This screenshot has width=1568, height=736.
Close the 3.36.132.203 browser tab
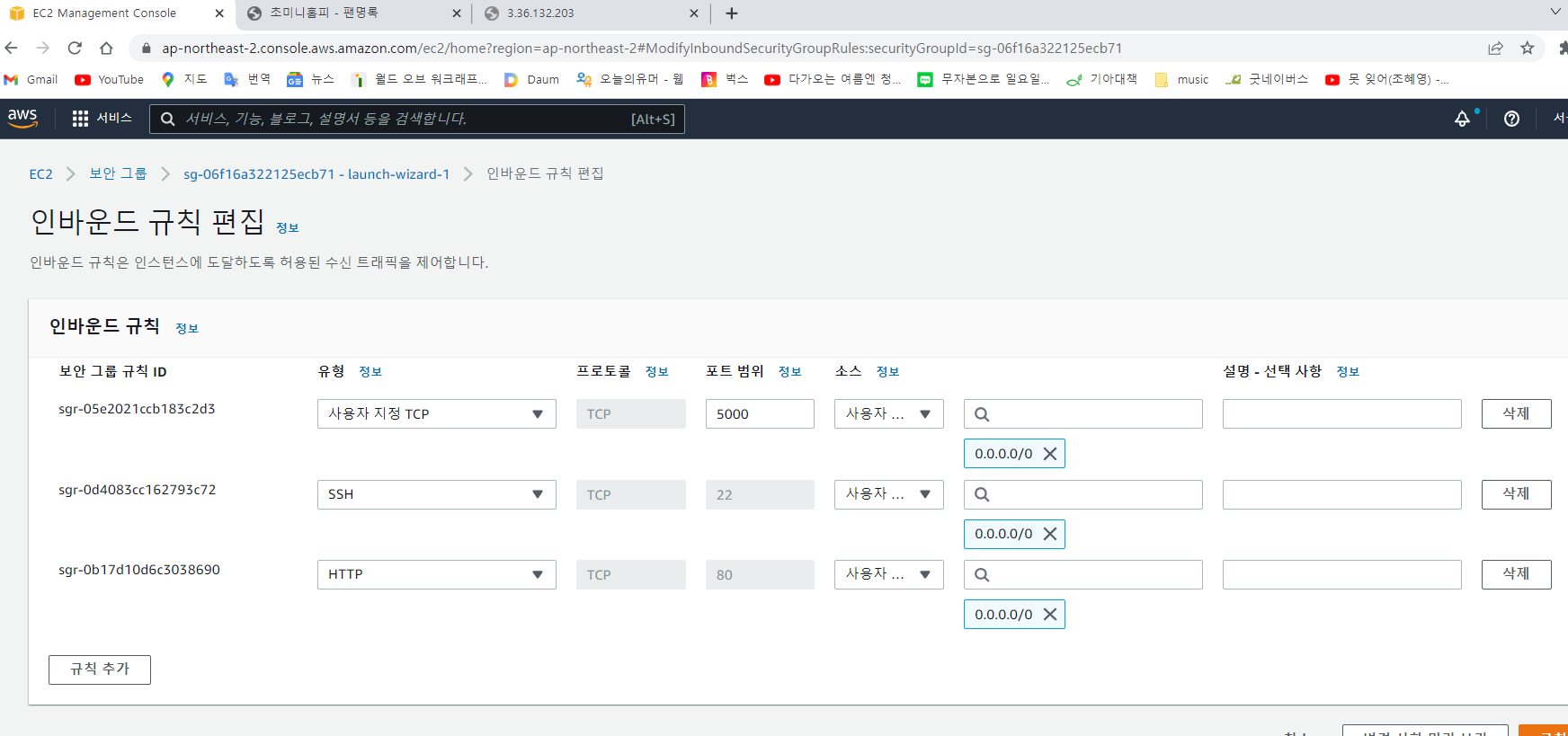tap(694, 13)
